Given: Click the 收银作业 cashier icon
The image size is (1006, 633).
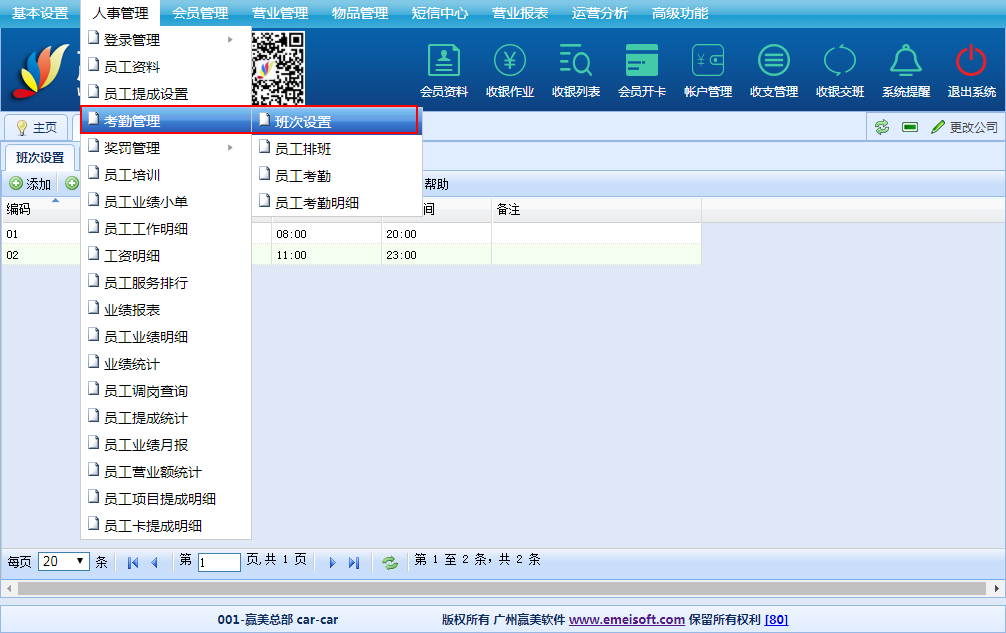Looking at the screenshot, I should coord(510,62).
